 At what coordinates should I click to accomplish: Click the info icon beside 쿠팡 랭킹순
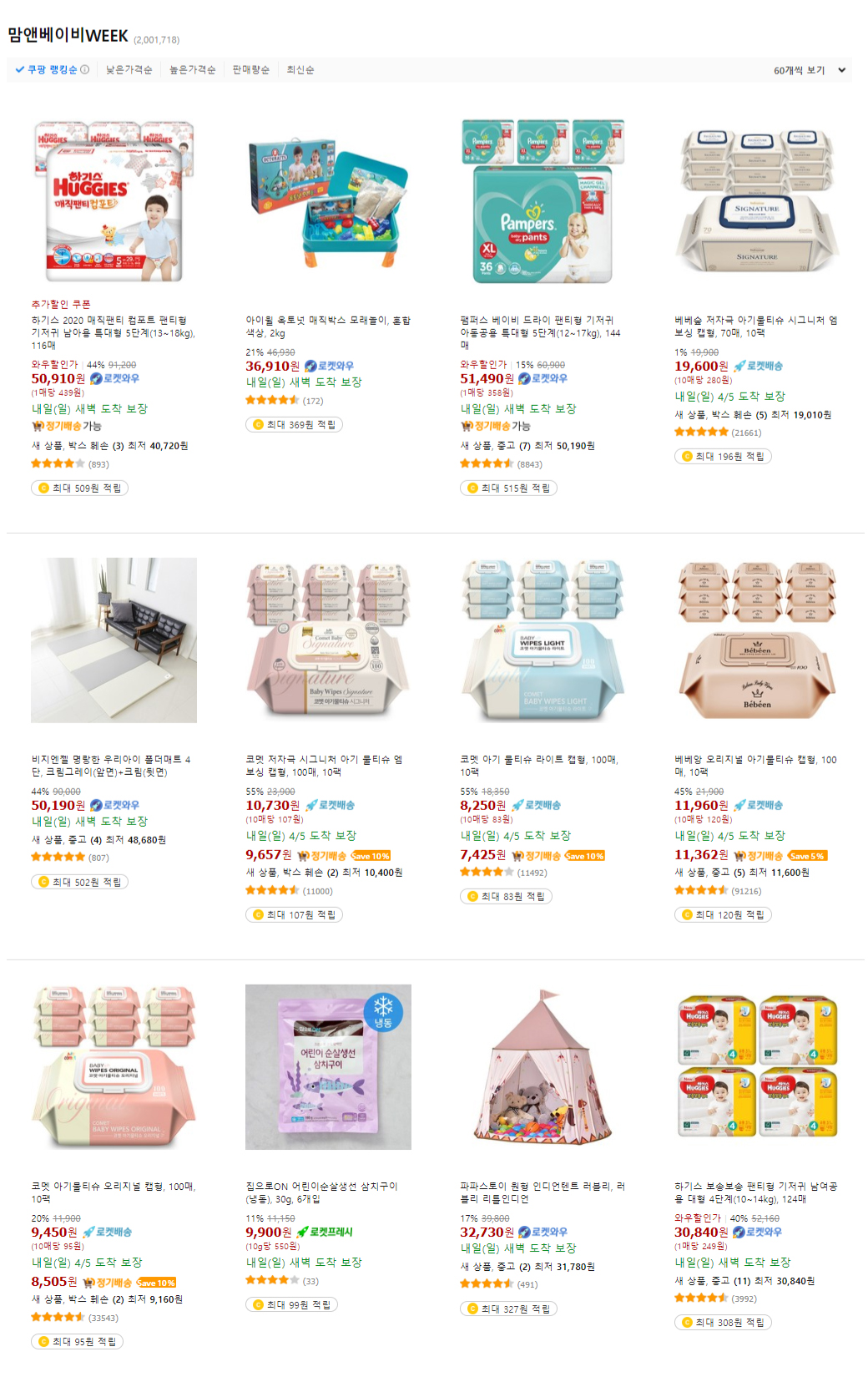[84, 70]
